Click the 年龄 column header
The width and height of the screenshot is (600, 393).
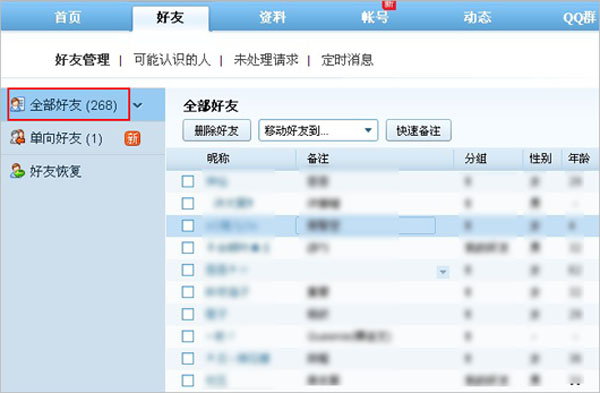click(579, 158)
